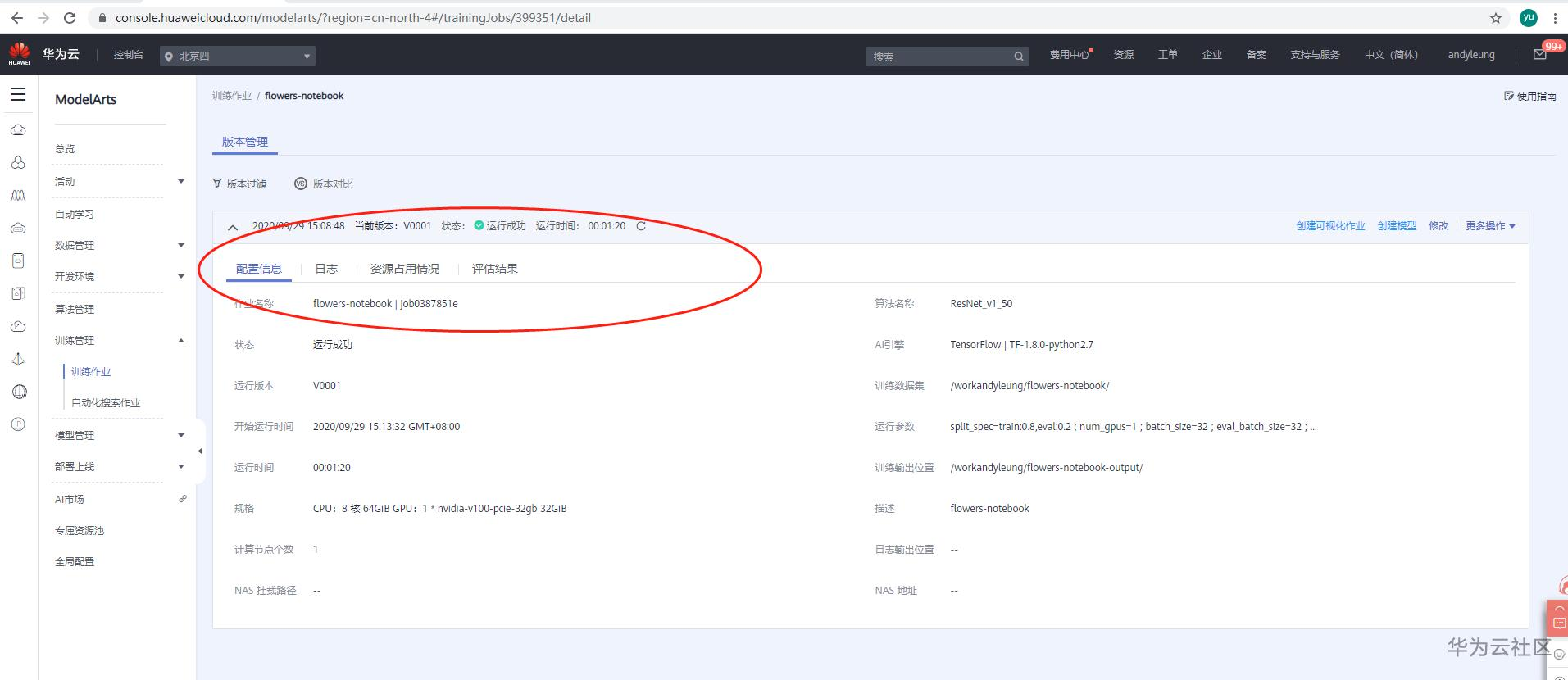
Task: Open the 中文 (简体) language menu
Action: pyautogui.click(x=1391, y=55)
